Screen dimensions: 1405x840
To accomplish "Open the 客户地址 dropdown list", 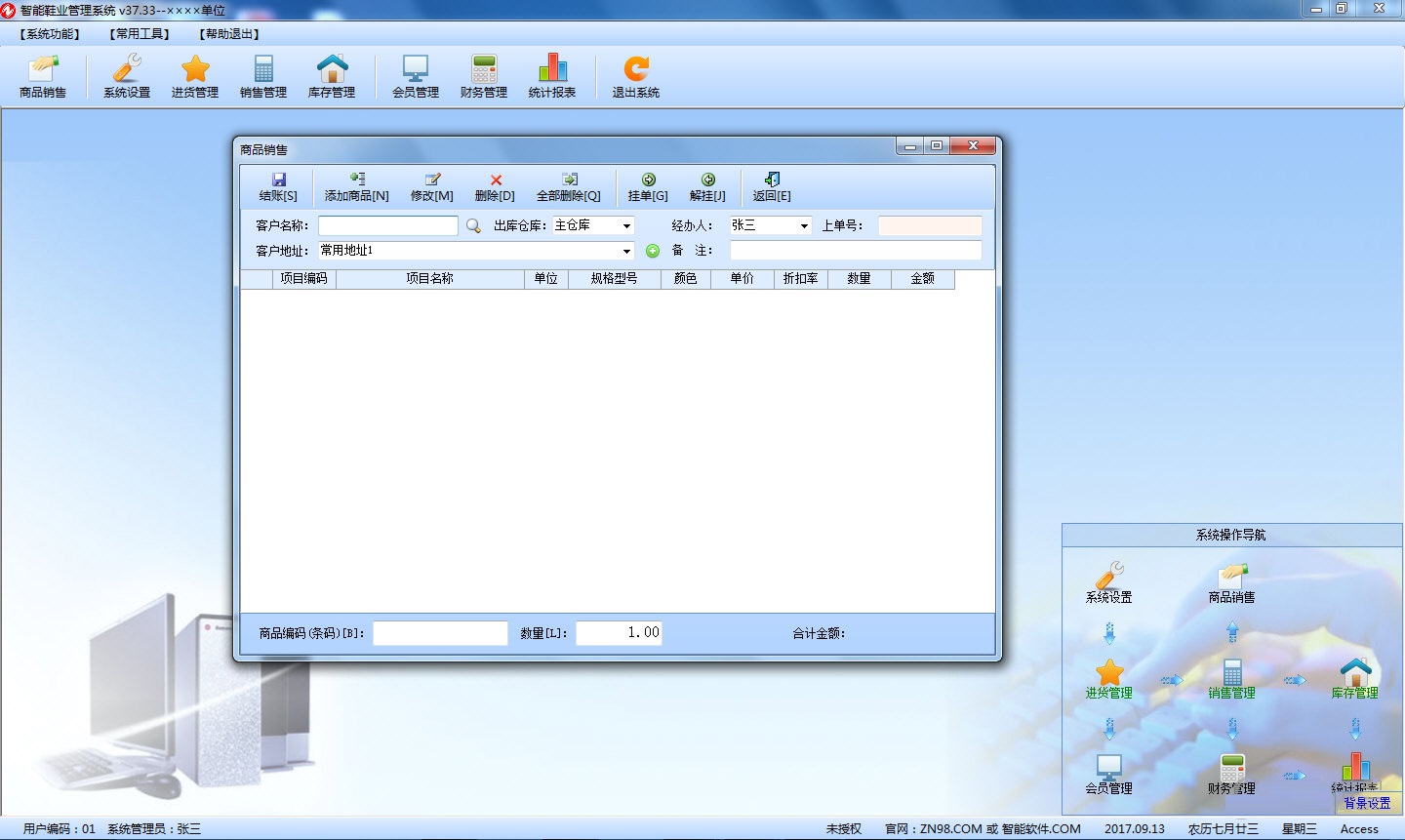I will [x=626, y=252].
